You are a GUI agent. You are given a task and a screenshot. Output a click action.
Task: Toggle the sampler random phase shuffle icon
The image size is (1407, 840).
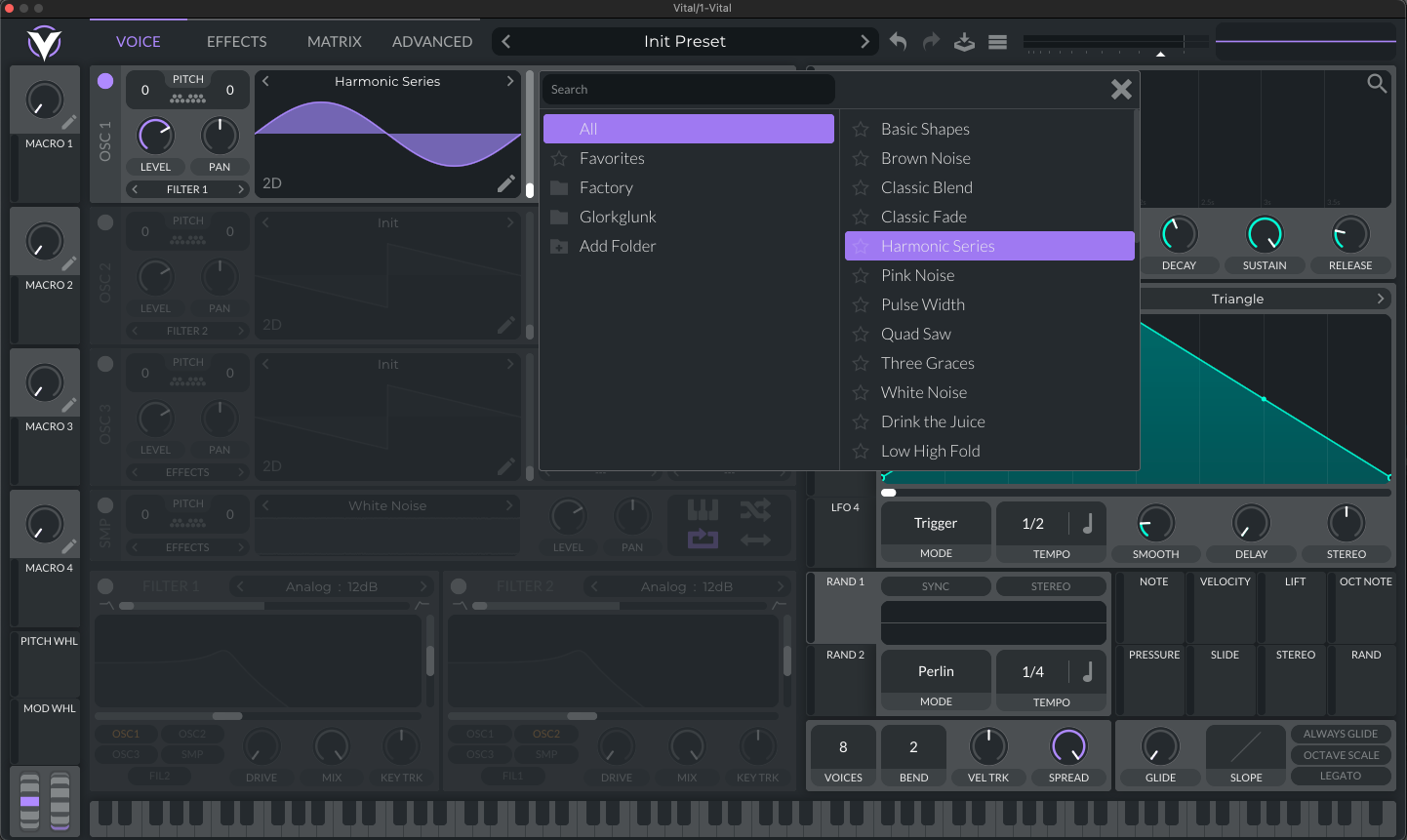tap(755, 509)
